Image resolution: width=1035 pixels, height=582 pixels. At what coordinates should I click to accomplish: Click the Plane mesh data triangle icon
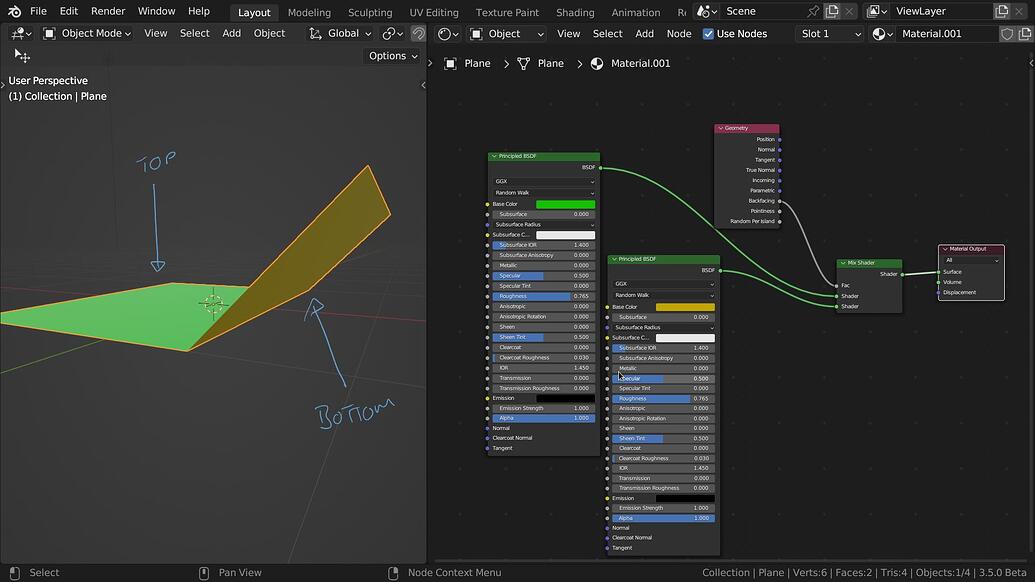523,63
